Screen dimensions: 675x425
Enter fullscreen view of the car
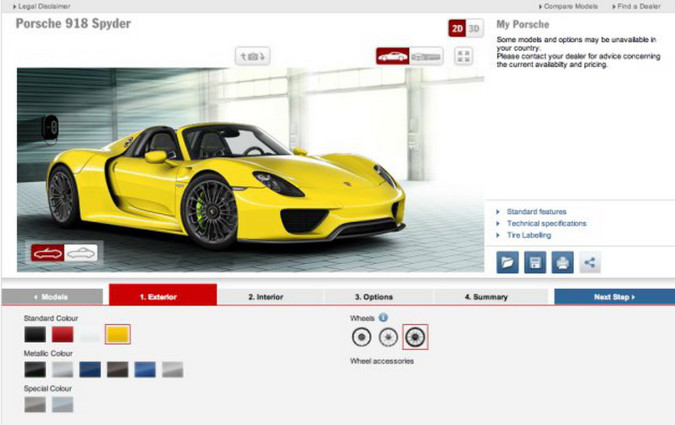coord(463,56)
